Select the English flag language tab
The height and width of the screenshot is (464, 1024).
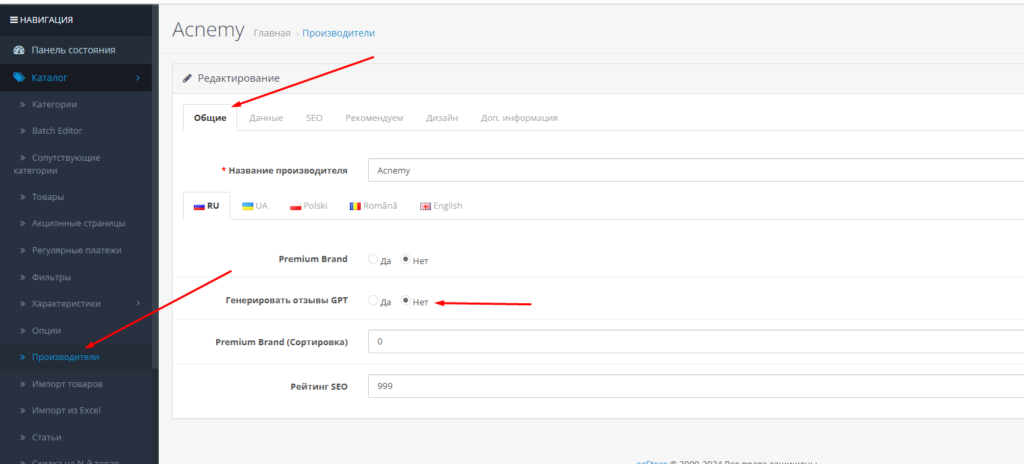click(x=440, y=205)
